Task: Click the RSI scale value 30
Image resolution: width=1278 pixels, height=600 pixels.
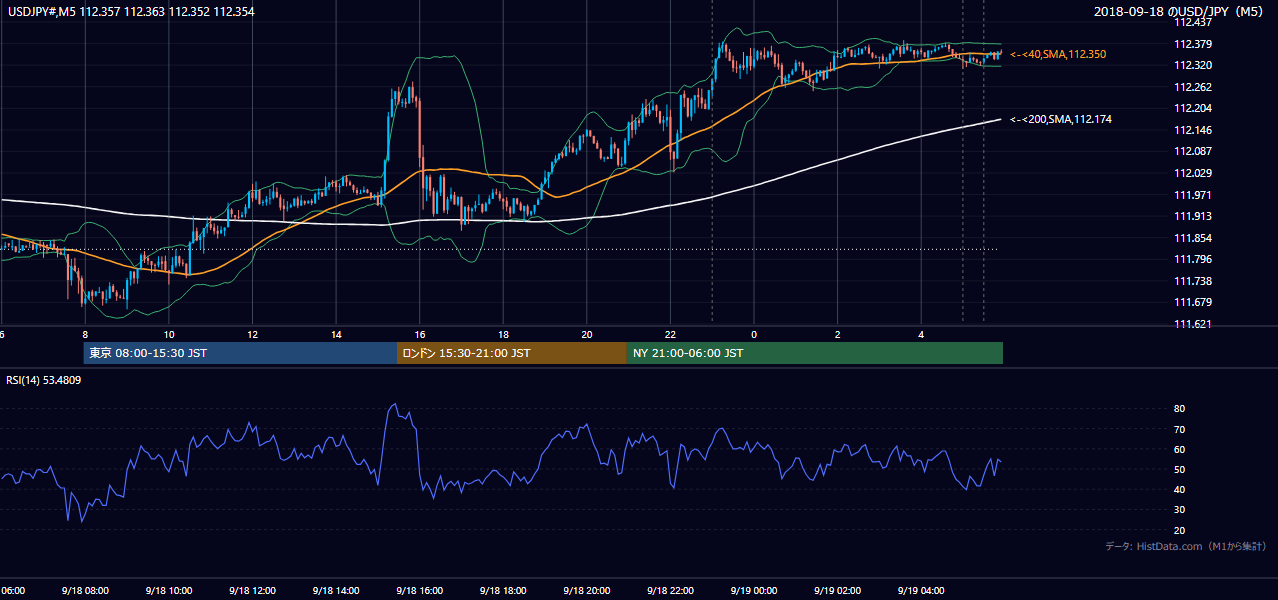Action: click(x=1179, y=510)
